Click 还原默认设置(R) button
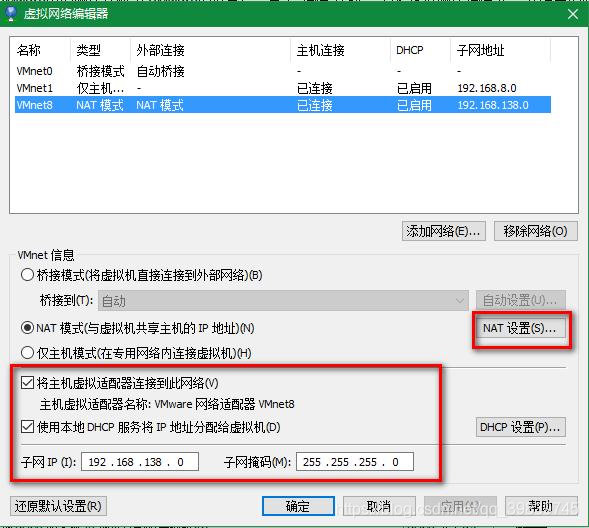Viewport: 589px width, 528px height. coord(58,506)
